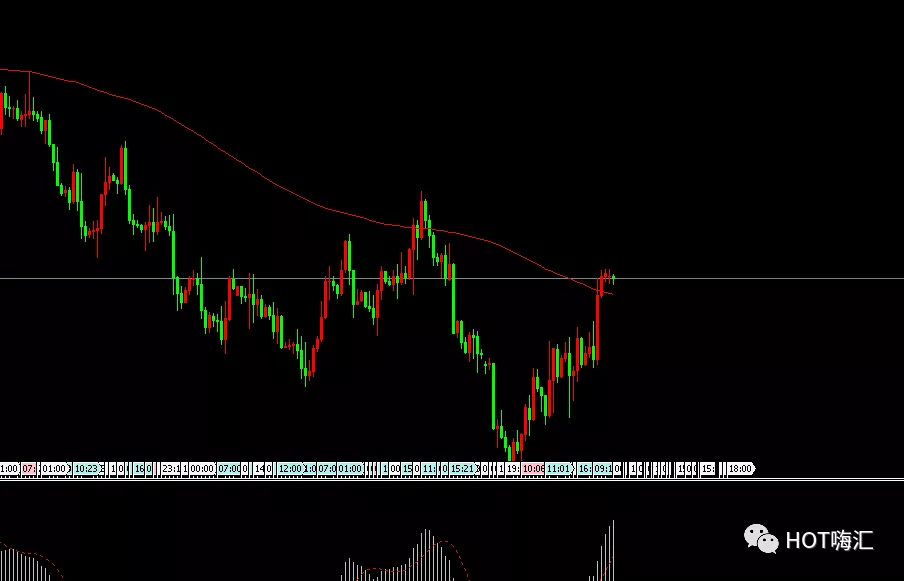Image resolution: width=904 pixels, height=581 pixels.
Task: Click the 18:00 time marker on the timeline
Action: (740, 468)
